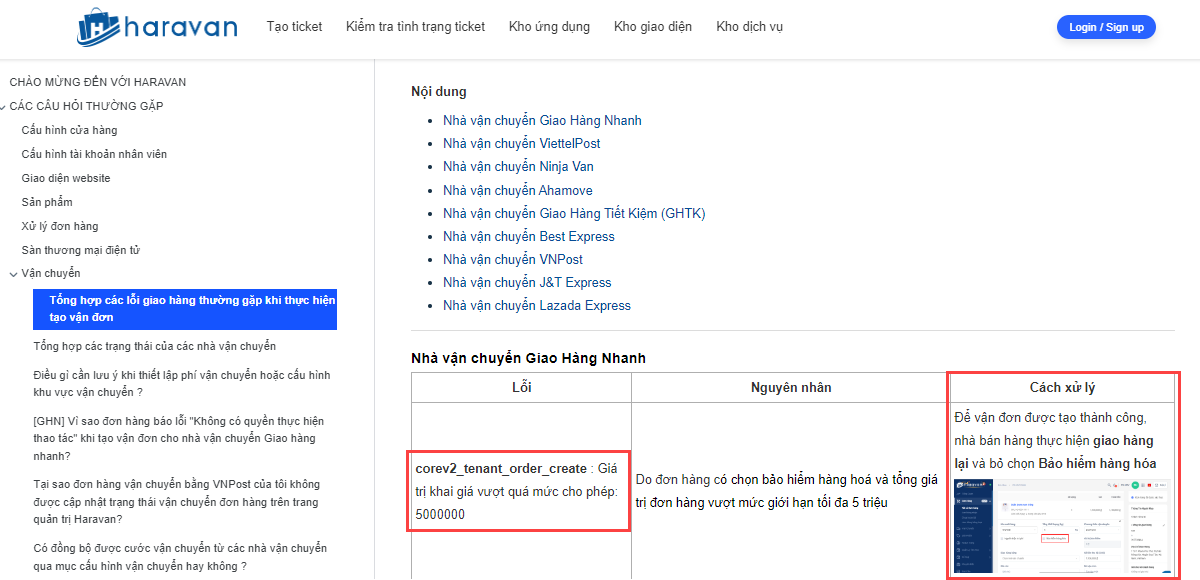Jump to Nhà vận chuyển J&T Express
The width and height of the screenshot is (1200, 580).
[527, 282]
